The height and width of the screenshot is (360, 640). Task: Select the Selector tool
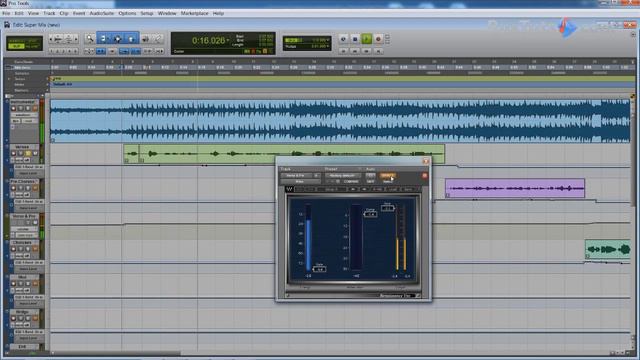point(118,39)
